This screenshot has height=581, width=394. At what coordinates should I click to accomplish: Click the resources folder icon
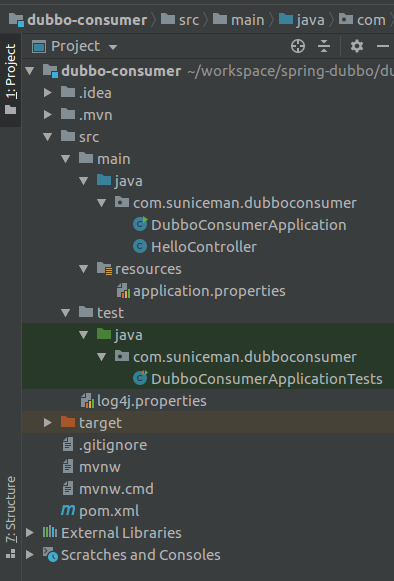pos(104,269)
